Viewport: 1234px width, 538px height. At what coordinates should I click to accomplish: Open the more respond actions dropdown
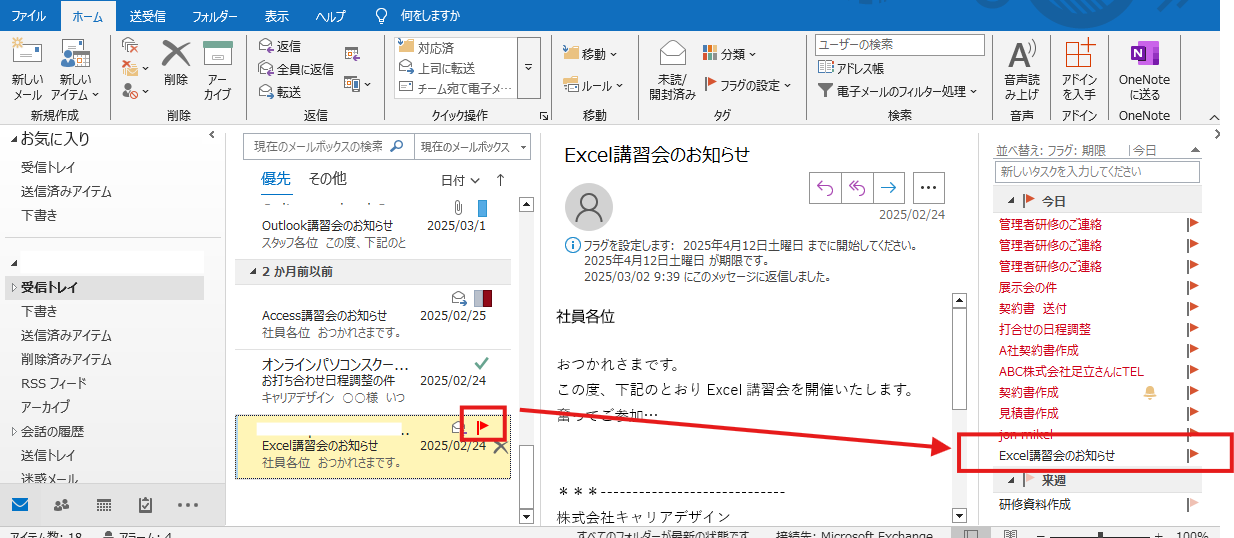[358, 85]
